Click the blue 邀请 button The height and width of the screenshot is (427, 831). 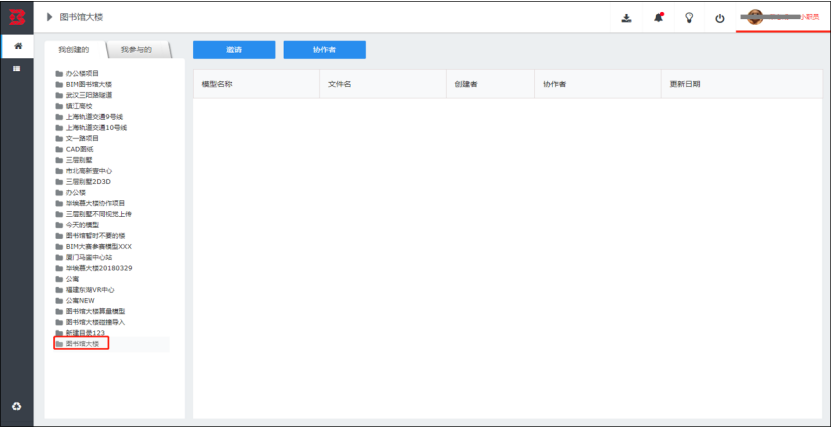tap(234, 50)
